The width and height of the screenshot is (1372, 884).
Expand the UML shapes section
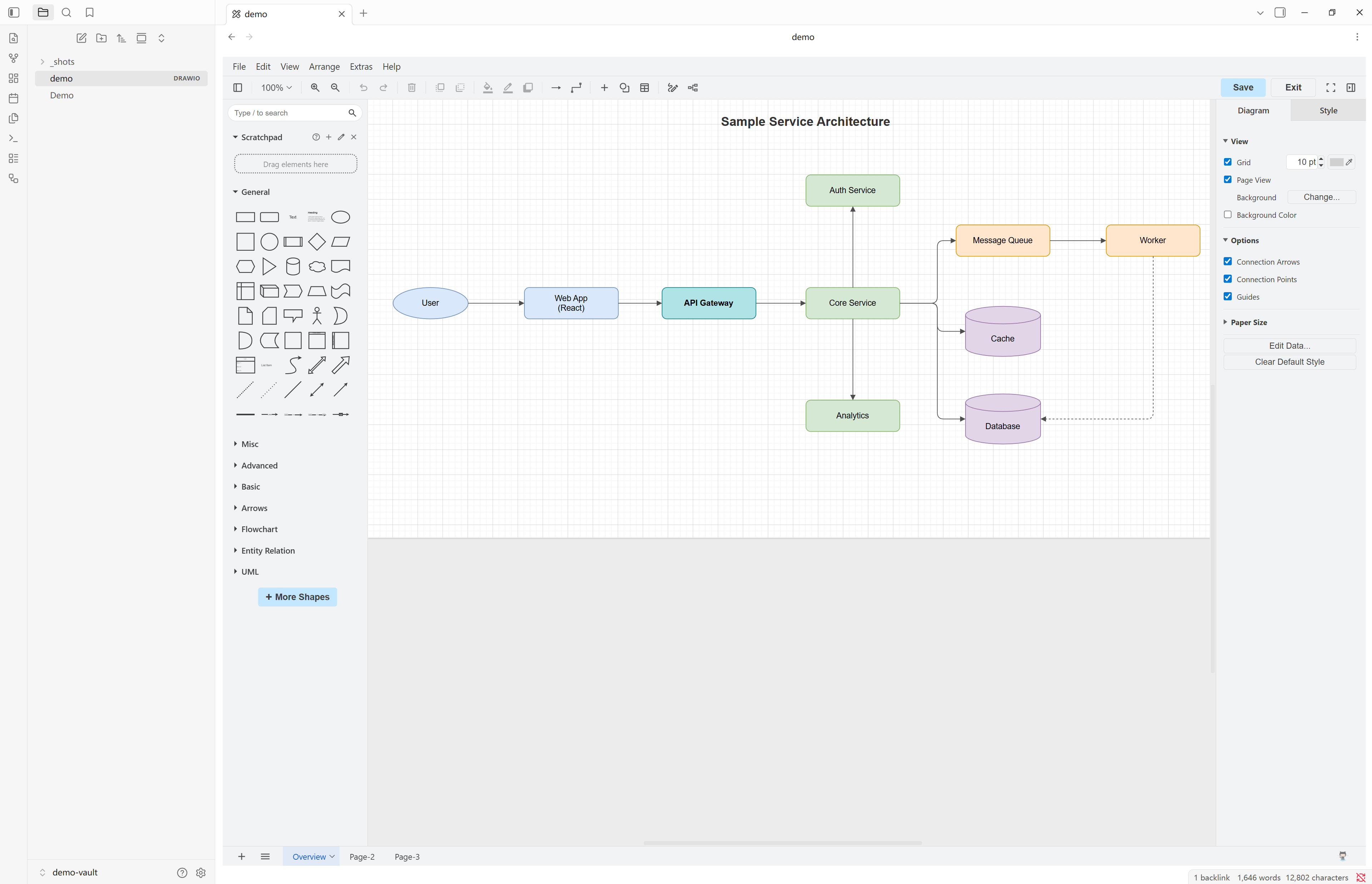pyautogui.click(x=246, y=572)
